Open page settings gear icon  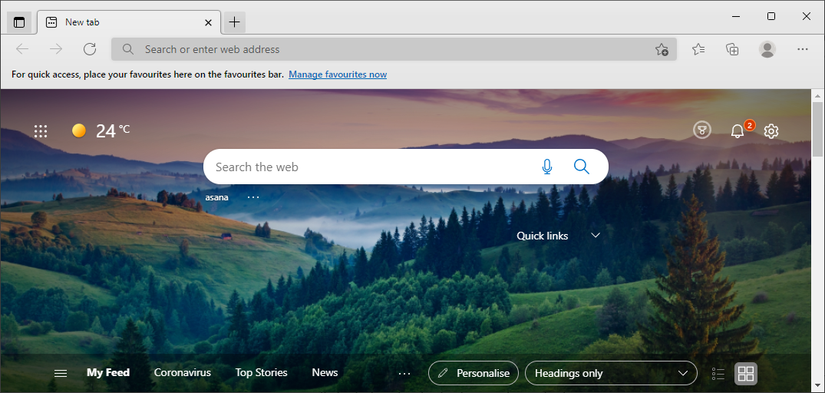771,131
